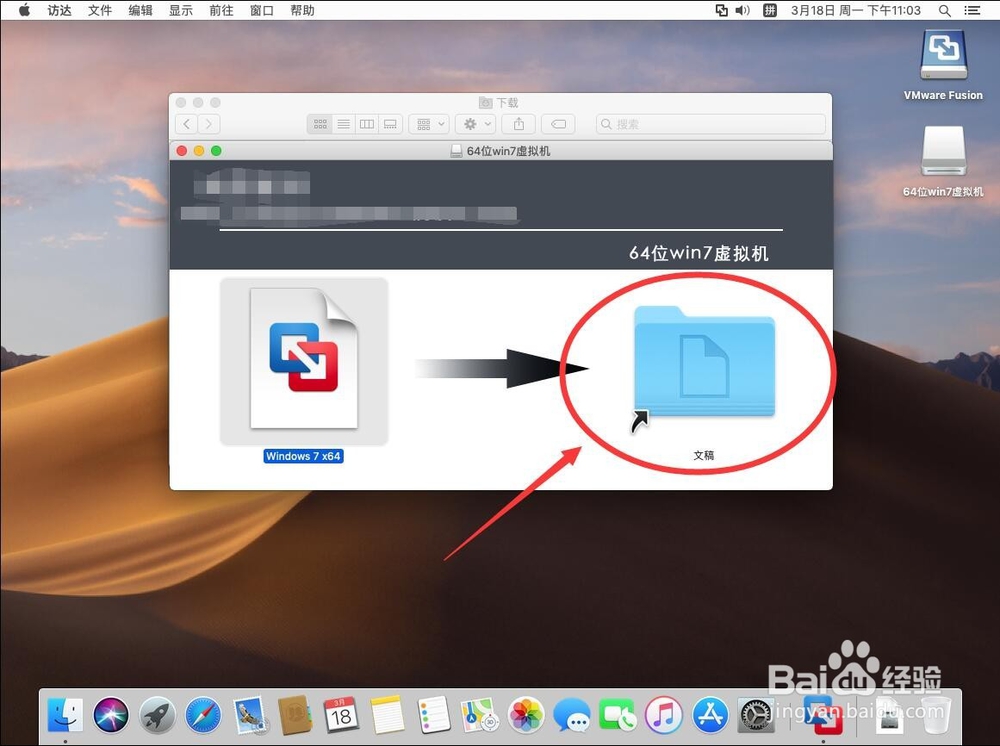This screenshot has height=746, width=1000.
Task: Open Maps from the Dock
Action: pyautogui.click(x=480, y=714)
